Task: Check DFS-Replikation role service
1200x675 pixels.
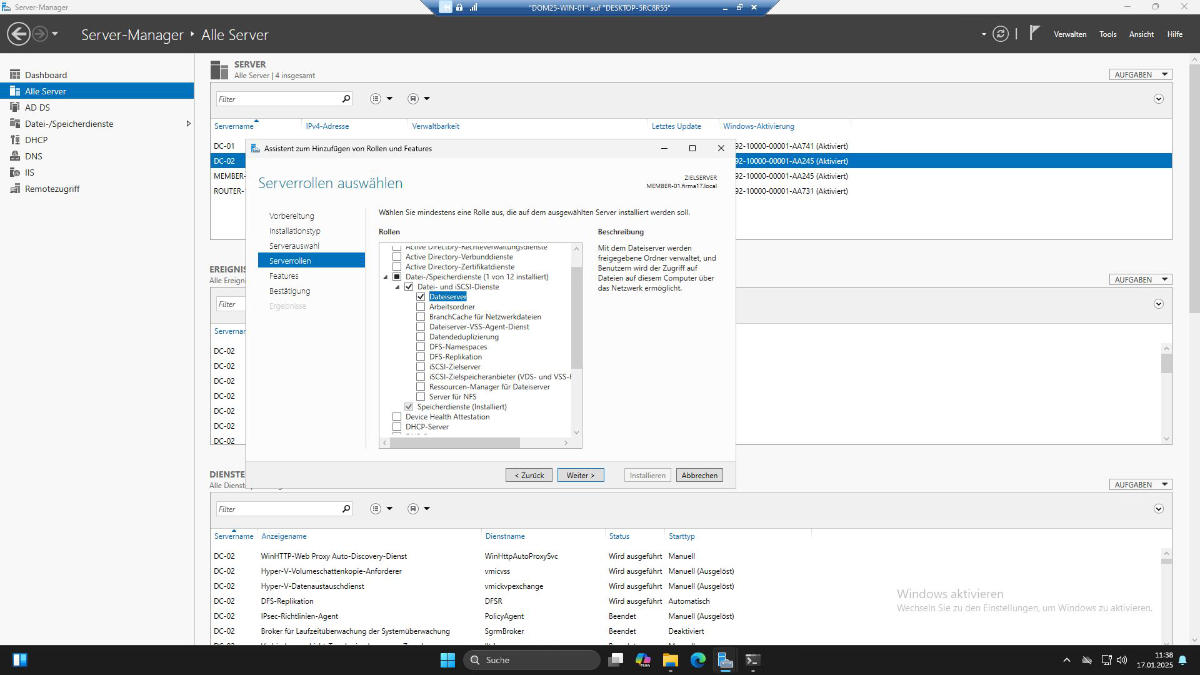Action: tap(421, 357)
